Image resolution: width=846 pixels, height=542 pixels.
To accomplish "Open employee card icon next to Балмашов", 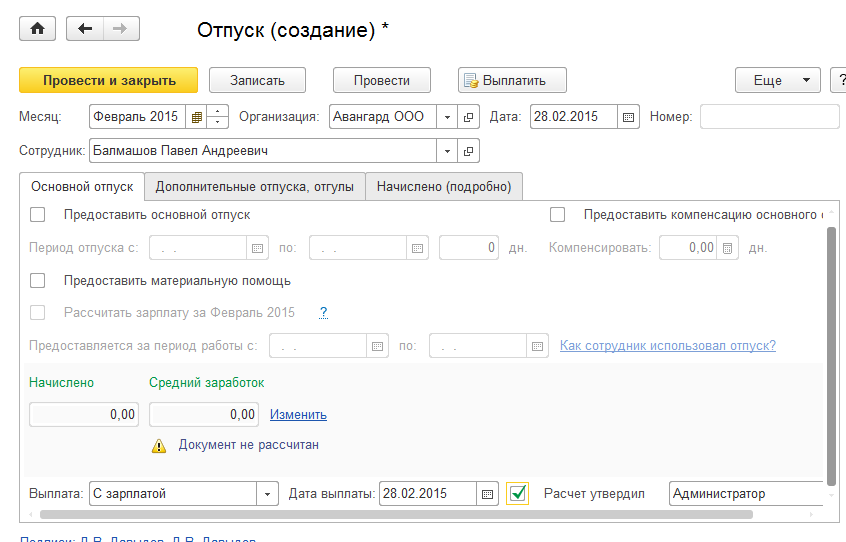I will pyautogui.click(x=469, y=151).
